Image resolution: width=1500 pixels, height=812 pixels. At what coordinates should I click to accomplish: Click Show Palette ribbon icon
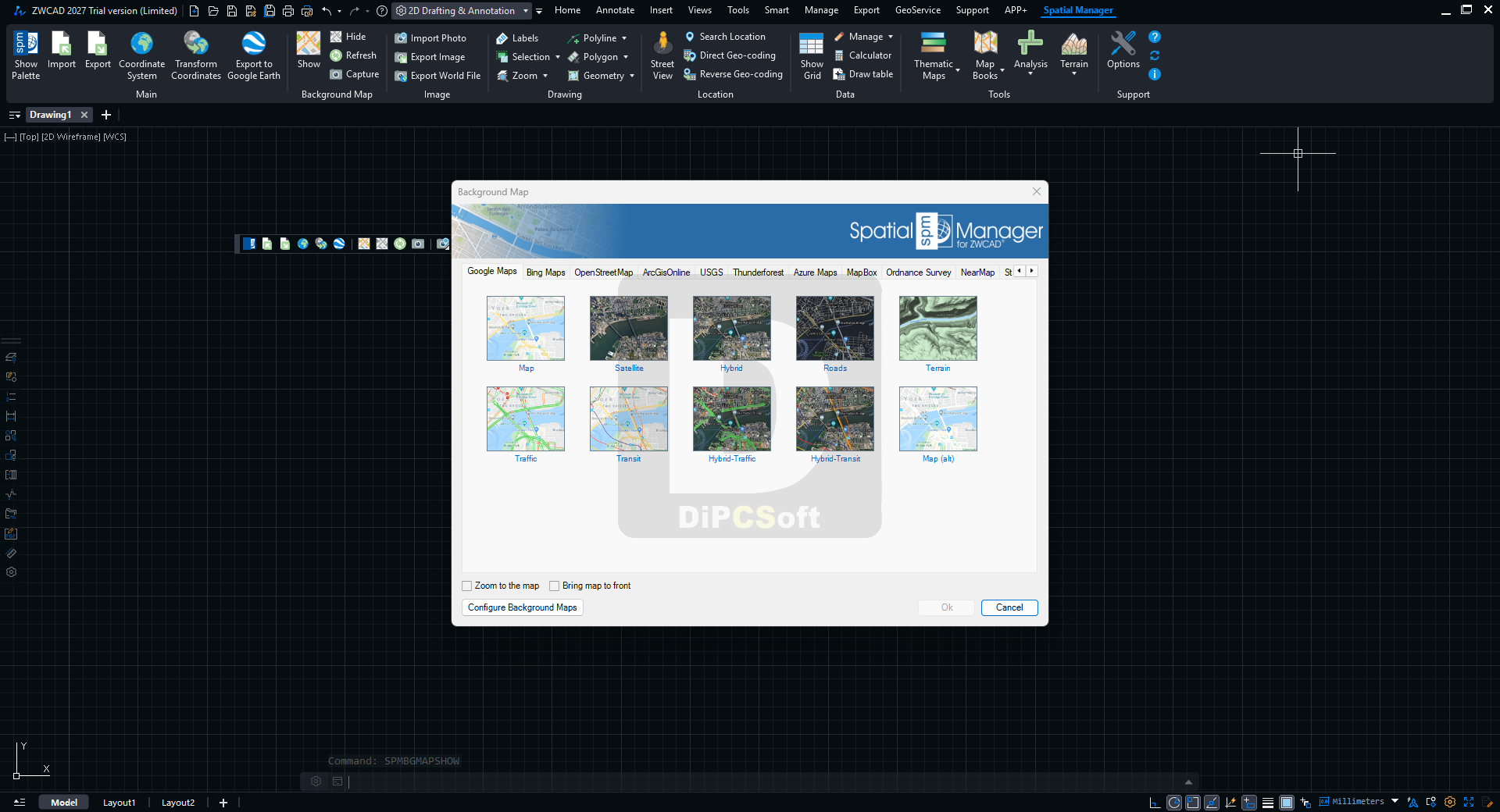(x=26, y=55)
